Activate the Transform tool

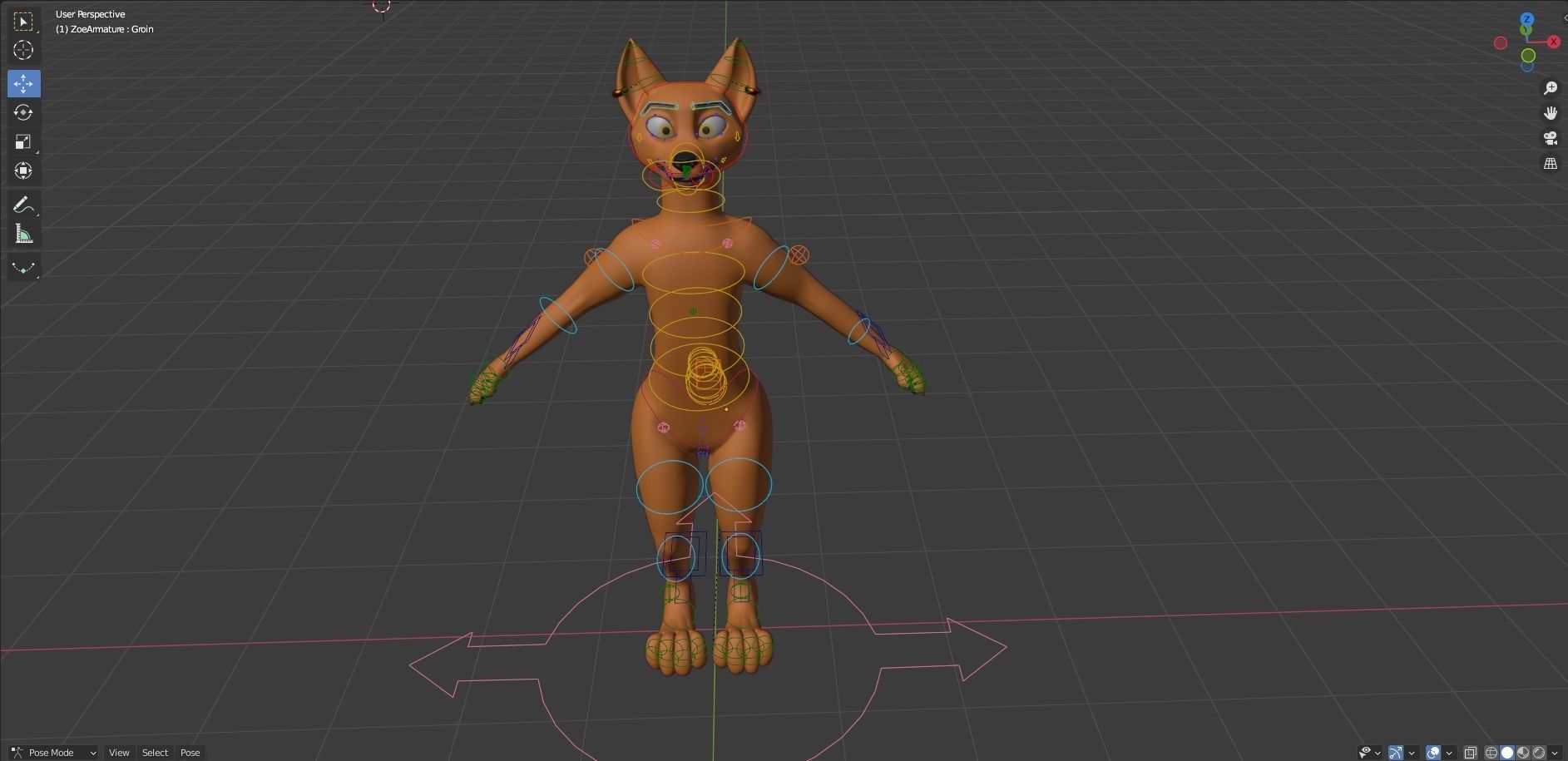coord(23,170)
